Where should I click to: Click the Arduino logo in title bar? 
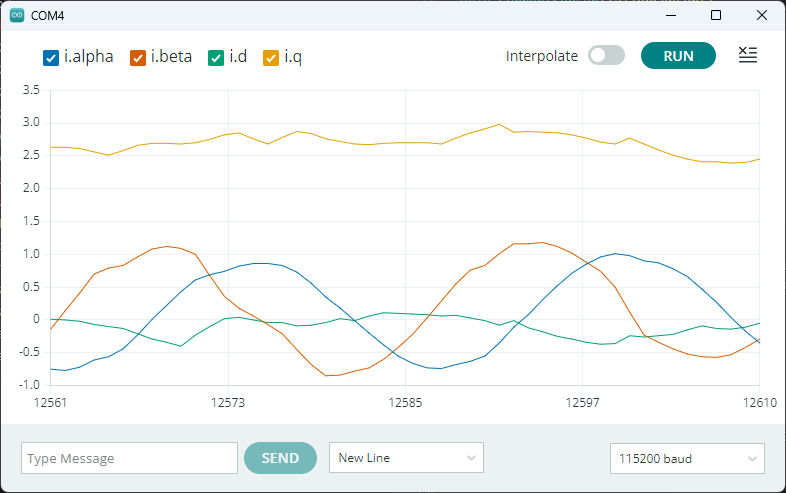pos(17,15)
